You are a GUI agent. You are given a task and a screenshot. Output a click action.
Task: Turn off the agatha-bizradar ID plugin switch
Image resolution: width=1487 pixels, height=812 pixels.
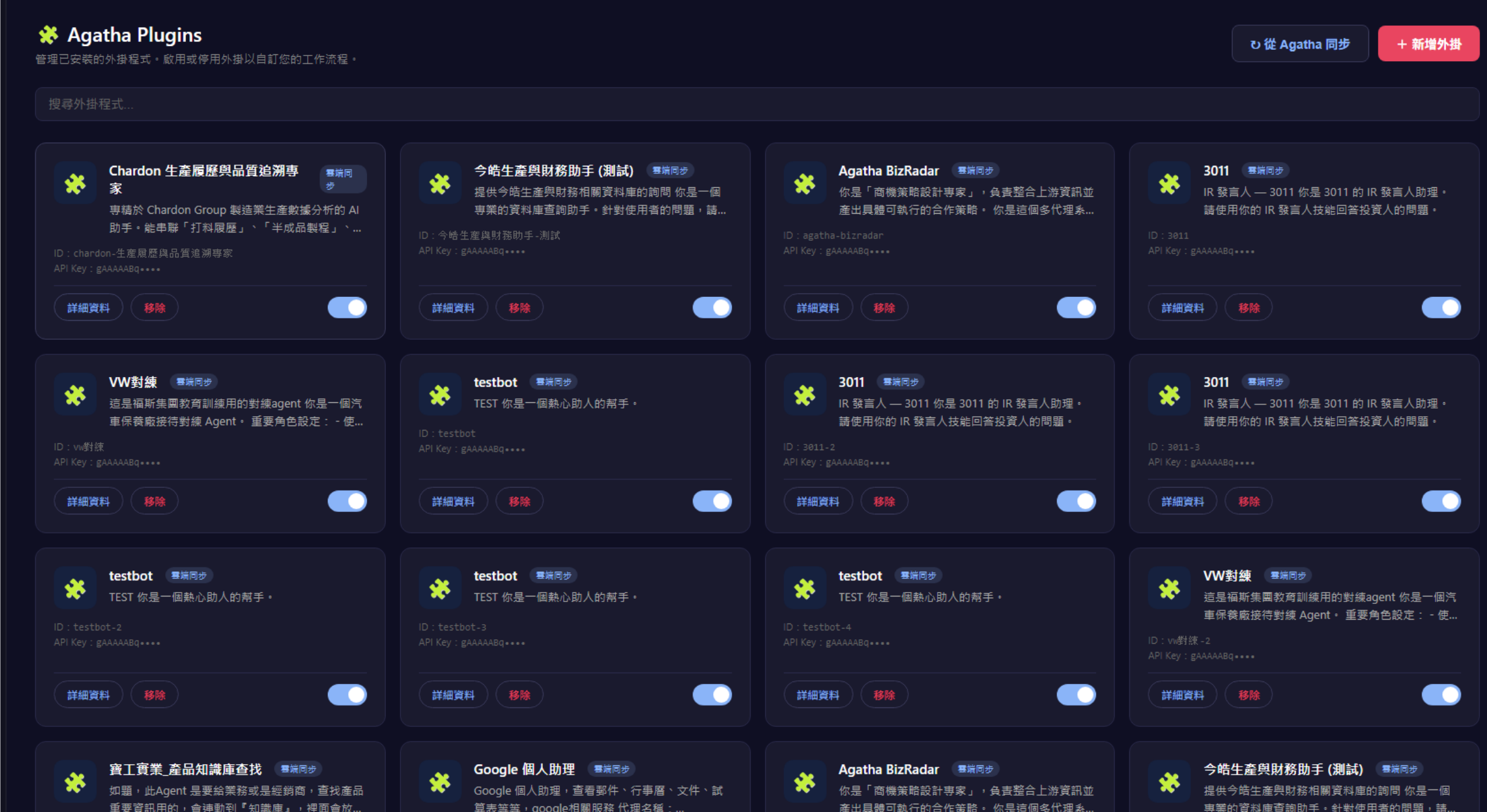click(1076, 308)
